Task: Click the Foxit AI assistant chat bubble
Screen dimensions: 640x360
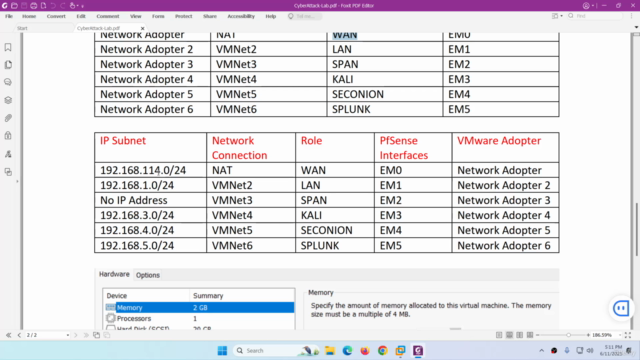Action: tap(621, 308)
